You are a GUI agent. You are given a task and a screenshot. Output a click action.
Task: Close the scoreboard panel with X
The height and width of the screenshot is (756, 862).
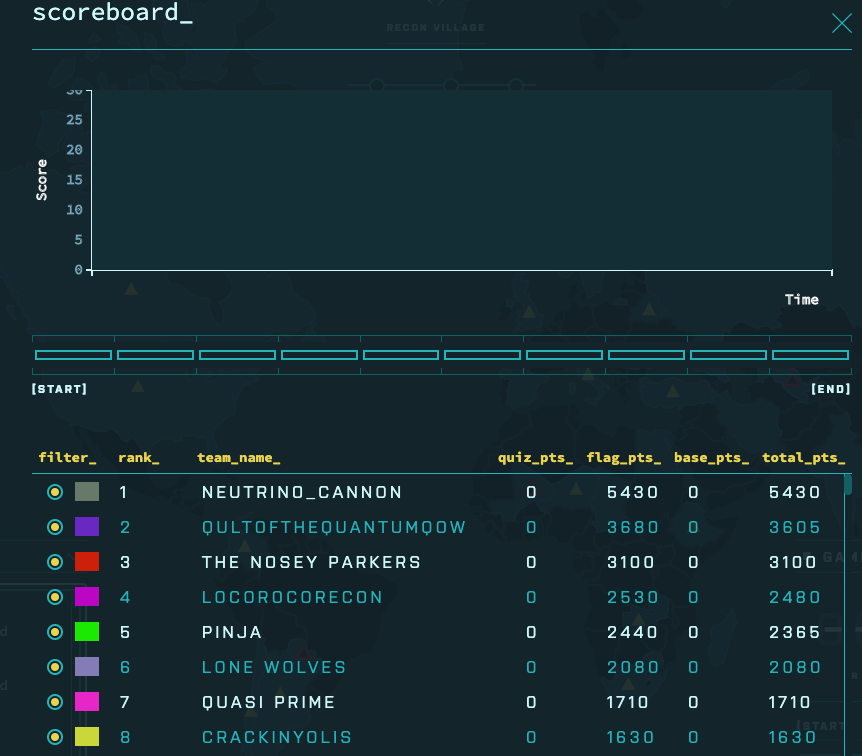[842, 24]
